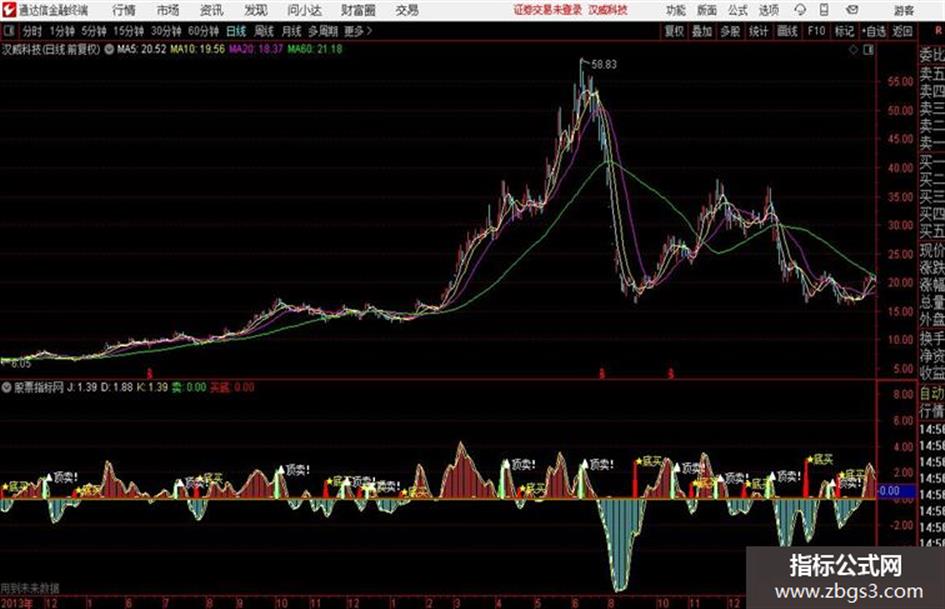Click the 多股 toolbar button
This screenshot has height=609, width=945.
tap(730, 31)
